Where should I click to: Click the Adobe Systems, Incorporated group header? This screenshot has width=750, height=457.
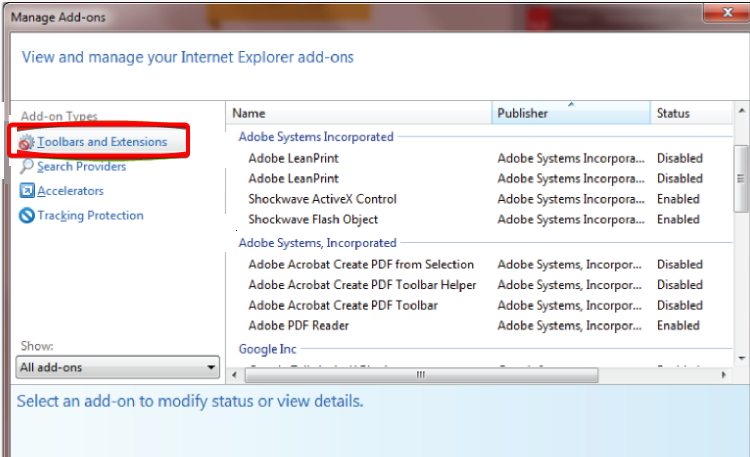(318, 243)
